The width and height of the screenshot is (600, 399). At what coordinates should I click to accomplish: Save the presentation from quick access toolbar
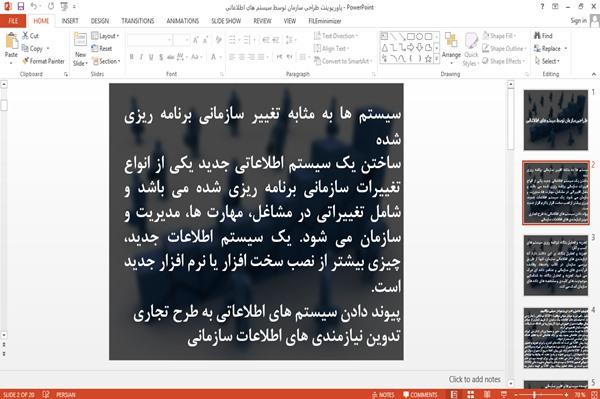click(x=21, y=7)
